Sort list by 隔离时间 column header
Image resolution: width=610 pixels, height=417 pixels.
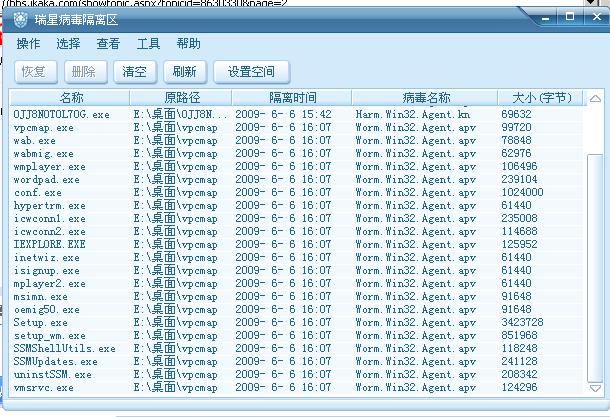point(292,98)
